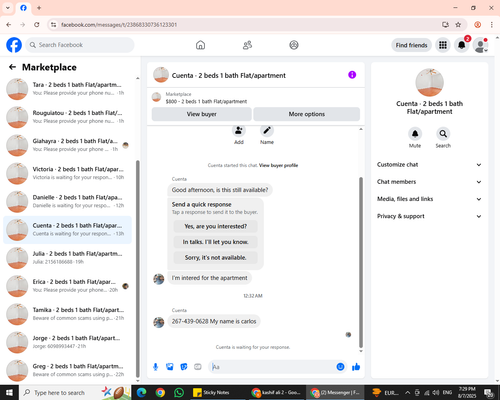Open Rouguiatou conversation in the list

pos(67,117)
